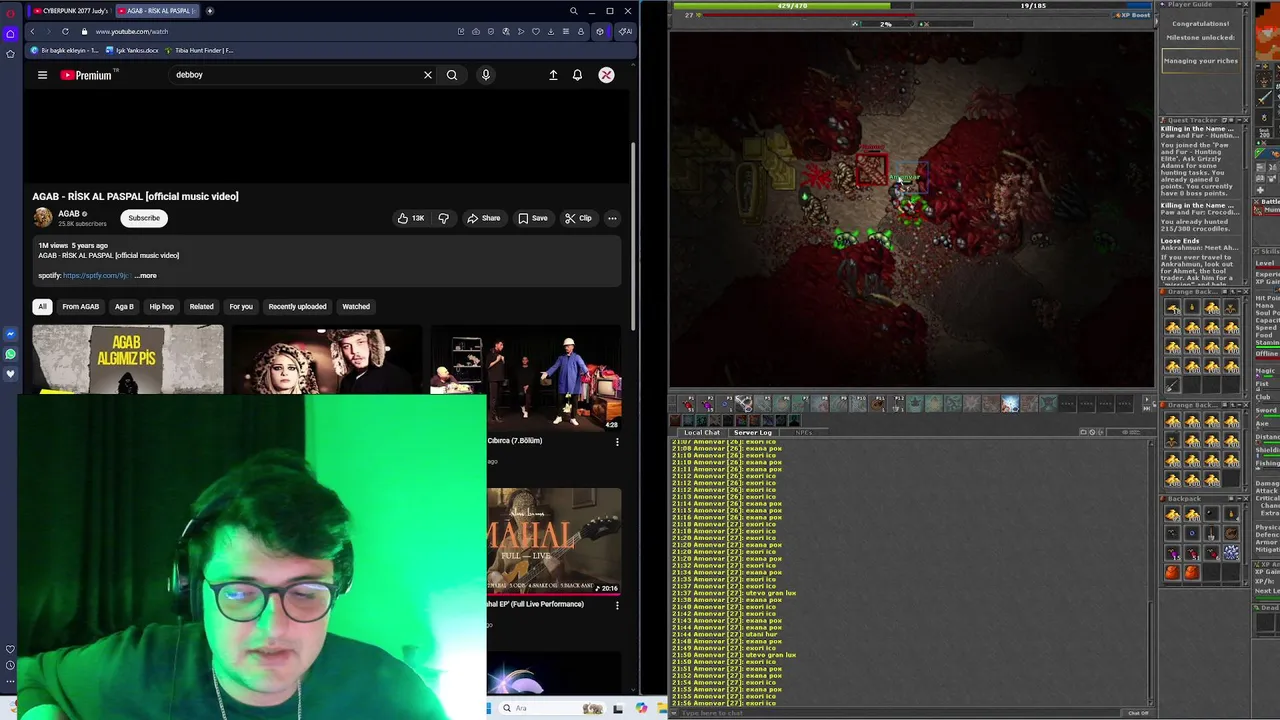1280x720 pixels.
Task: Click the YouTube search magnifier button
Action: click(452, 75)
